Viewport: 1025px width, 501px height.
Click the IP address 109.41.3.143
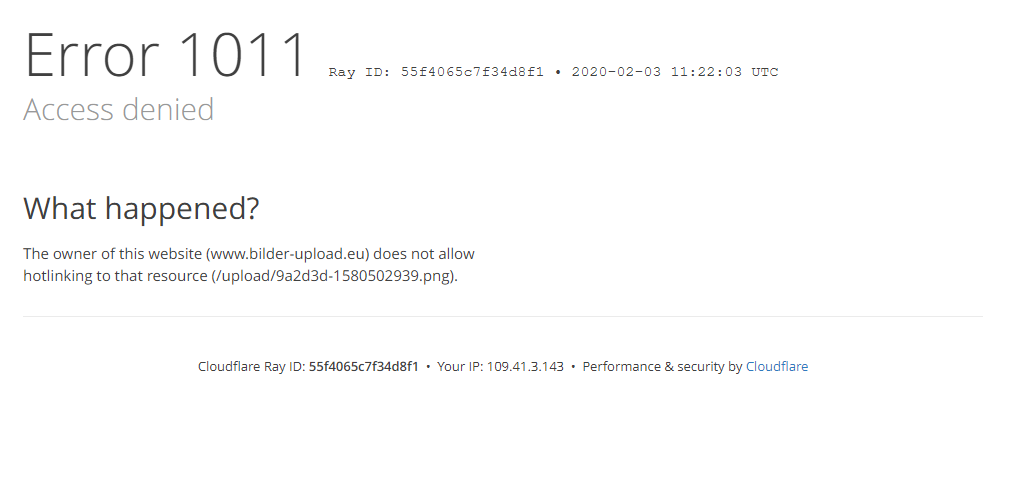click(525, 367)
